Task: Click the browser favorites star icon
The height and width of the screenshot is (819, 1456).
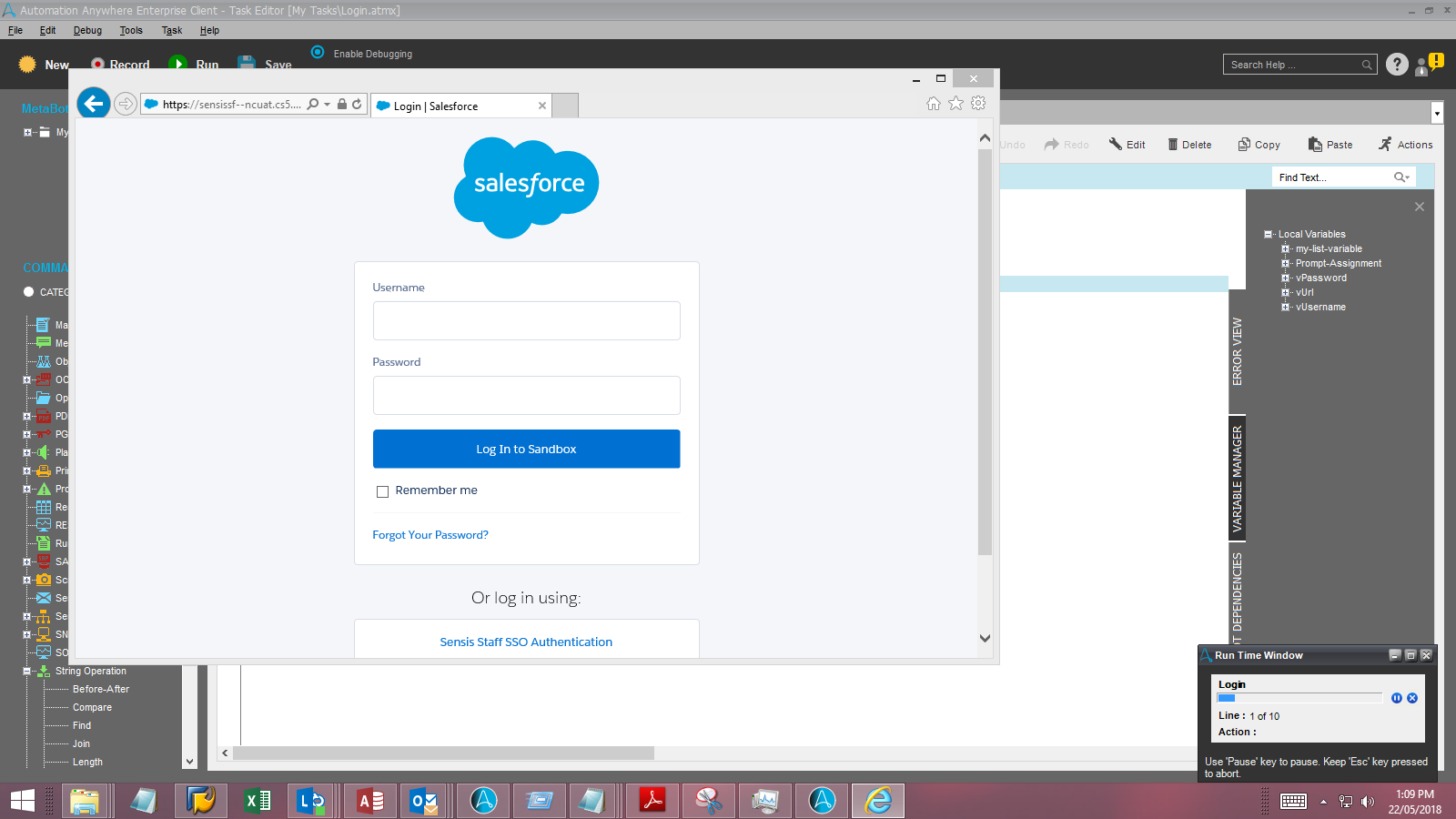Action: point(955,104)
